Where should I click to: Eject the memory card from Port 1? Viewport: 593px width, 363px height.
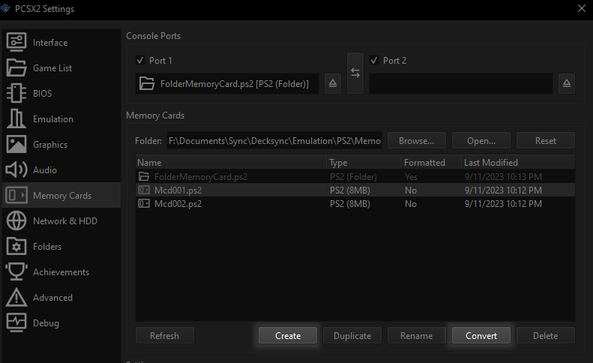coord(333,83)
